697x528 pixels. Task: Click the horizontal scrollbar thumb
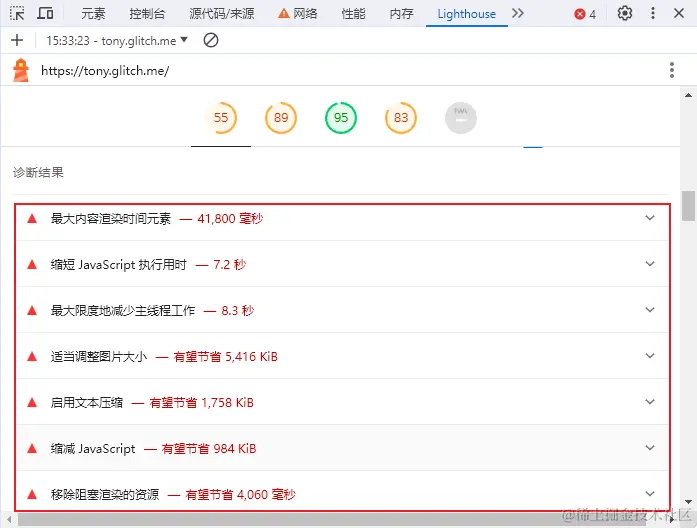pos(331,520)
